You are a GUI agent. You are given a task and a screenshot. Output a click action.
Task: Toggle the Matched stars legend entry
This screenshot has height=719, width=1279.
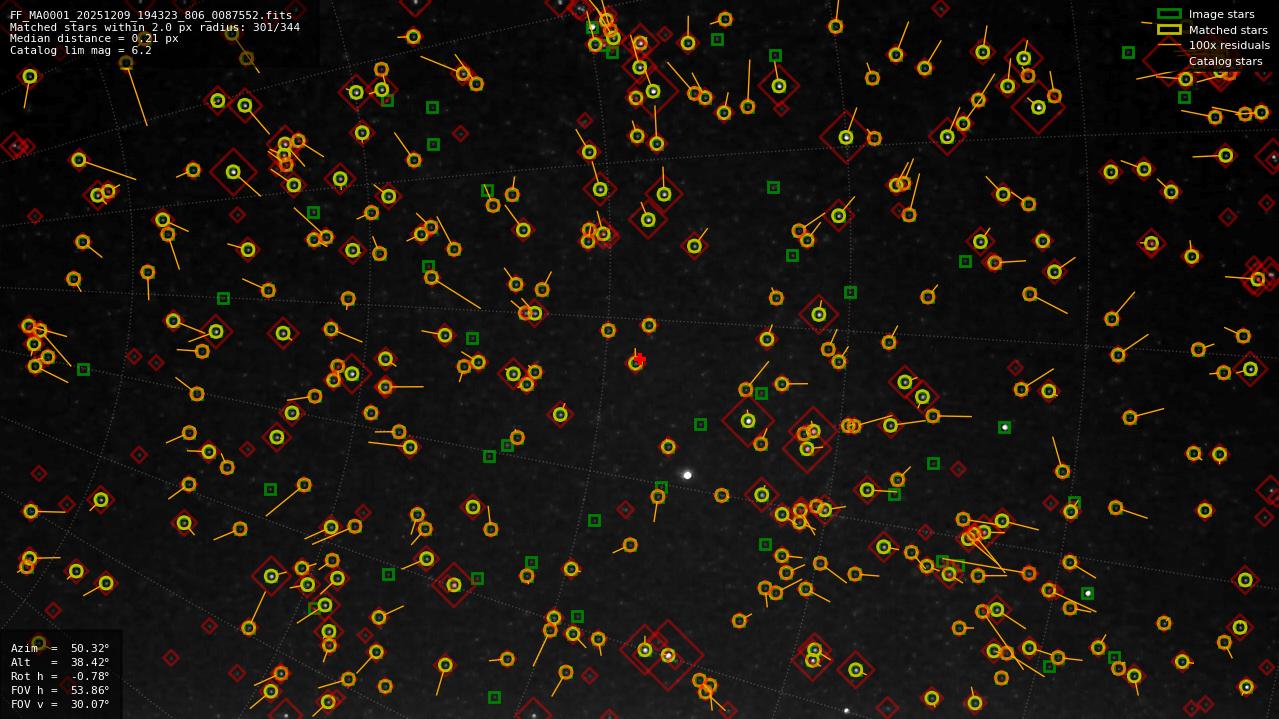[x=1226, y=30]
